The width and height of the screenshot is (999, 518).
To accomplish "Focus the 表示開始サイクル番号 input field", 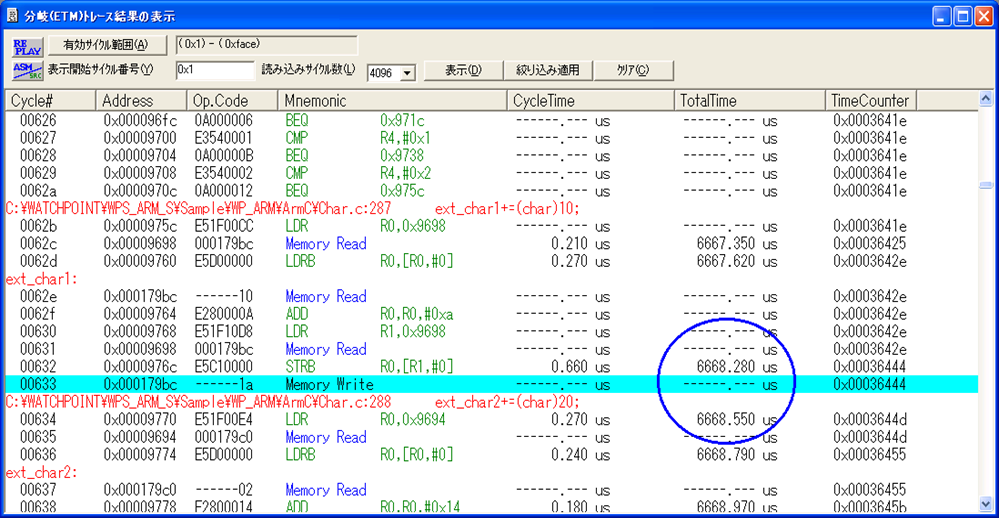I will click(x=214, y=71).
